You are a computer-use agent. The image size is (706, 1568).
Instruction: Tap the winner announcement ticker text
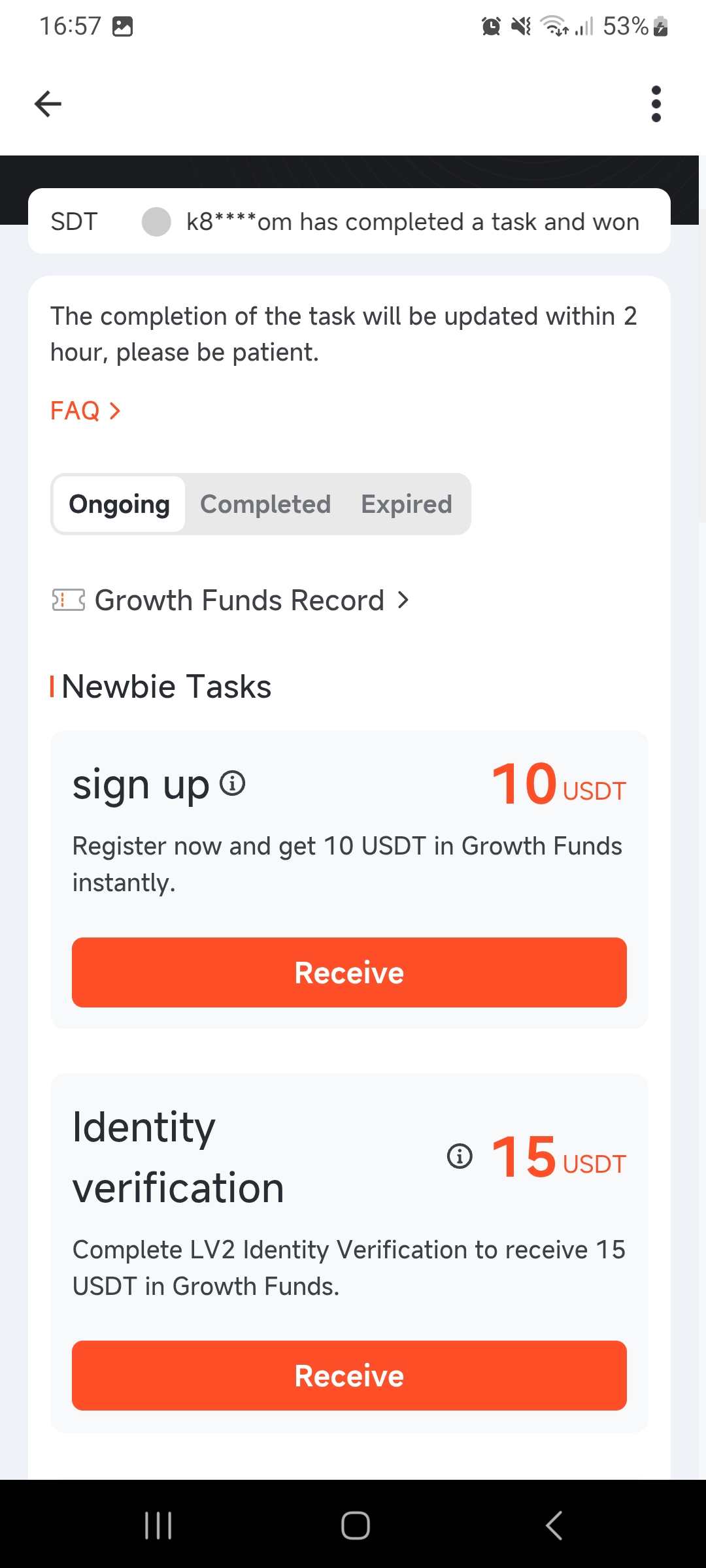click(x=412, y=222)
